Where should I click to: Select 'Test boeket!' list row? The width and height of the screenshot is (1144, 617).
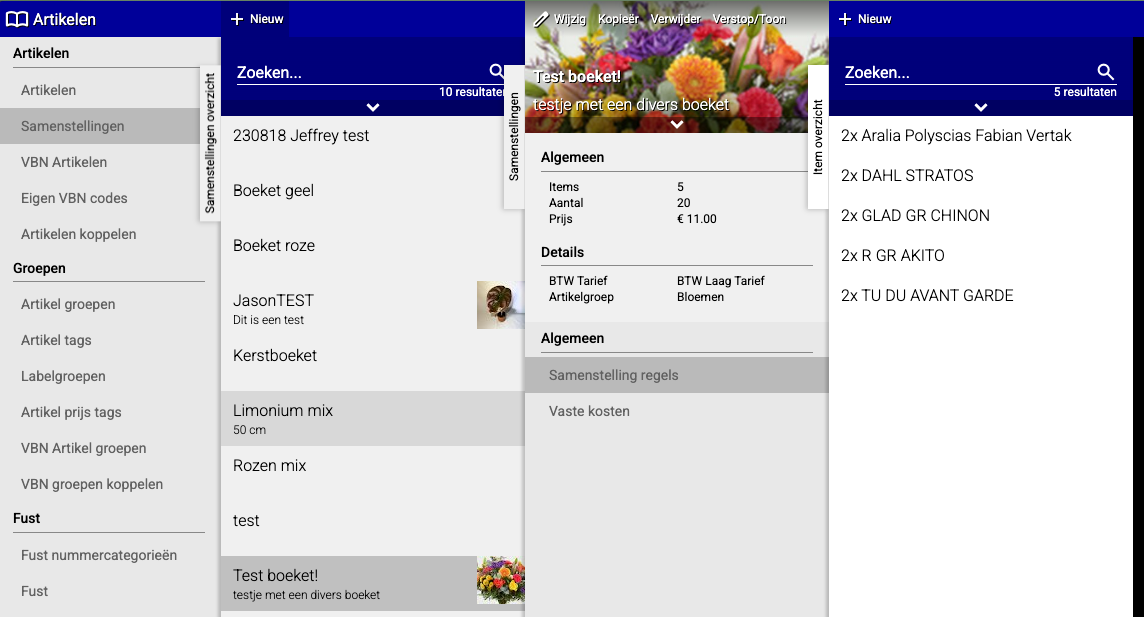coord(373,583)
